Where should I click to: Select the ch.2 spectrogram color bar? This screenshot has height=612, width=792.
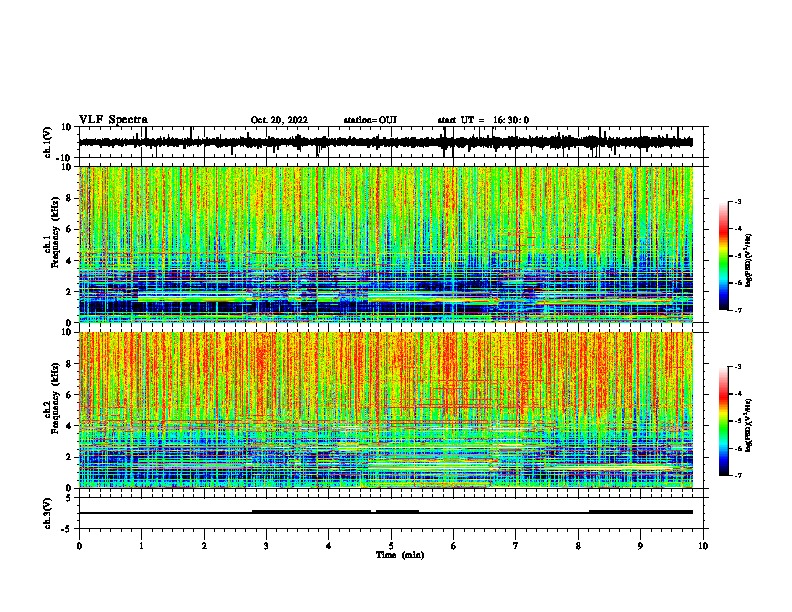coord(723,421)
